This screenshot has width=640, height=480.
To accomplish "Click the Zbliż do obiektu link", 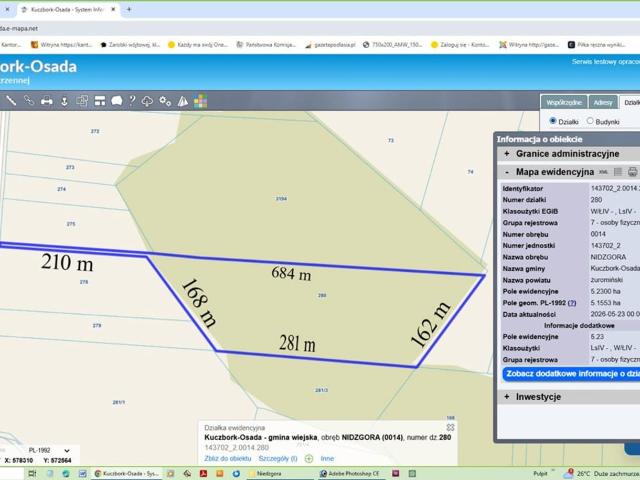I will coord(227,458).
